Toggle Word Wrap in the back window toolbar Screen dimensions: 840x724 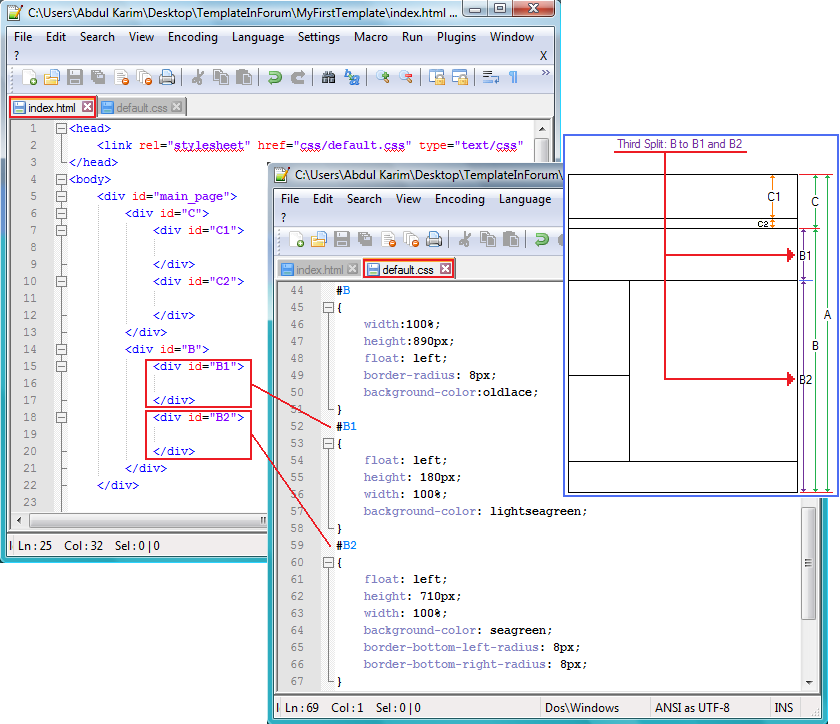pos(490,77)
